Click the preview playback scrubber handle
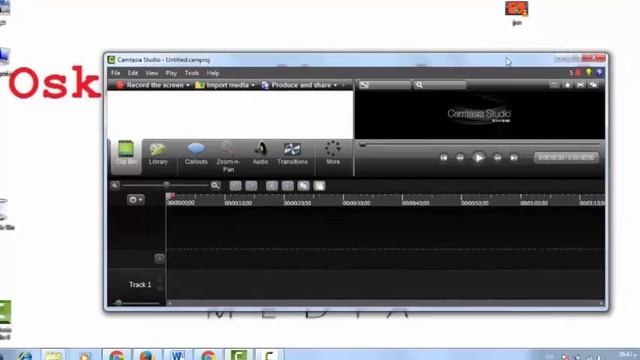 pyautogui.click(x=362, y=144)
